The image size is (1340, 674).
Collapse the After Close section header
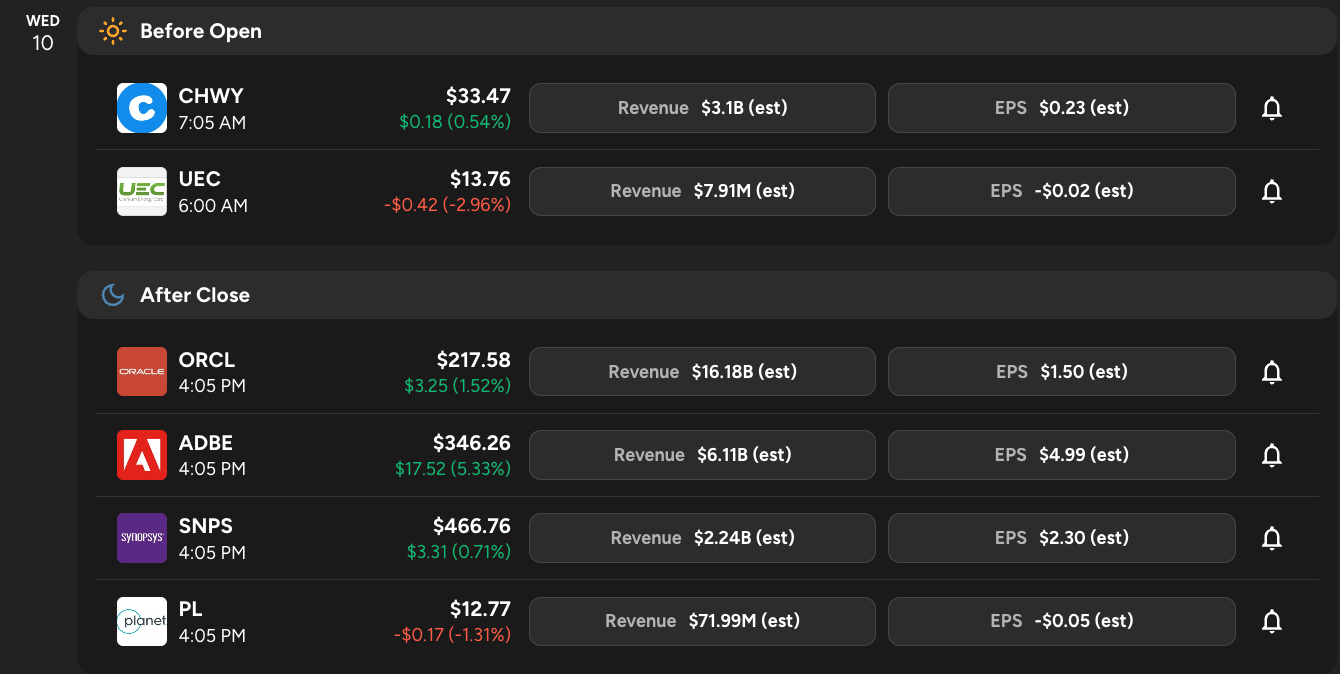(x=706, y=295)
